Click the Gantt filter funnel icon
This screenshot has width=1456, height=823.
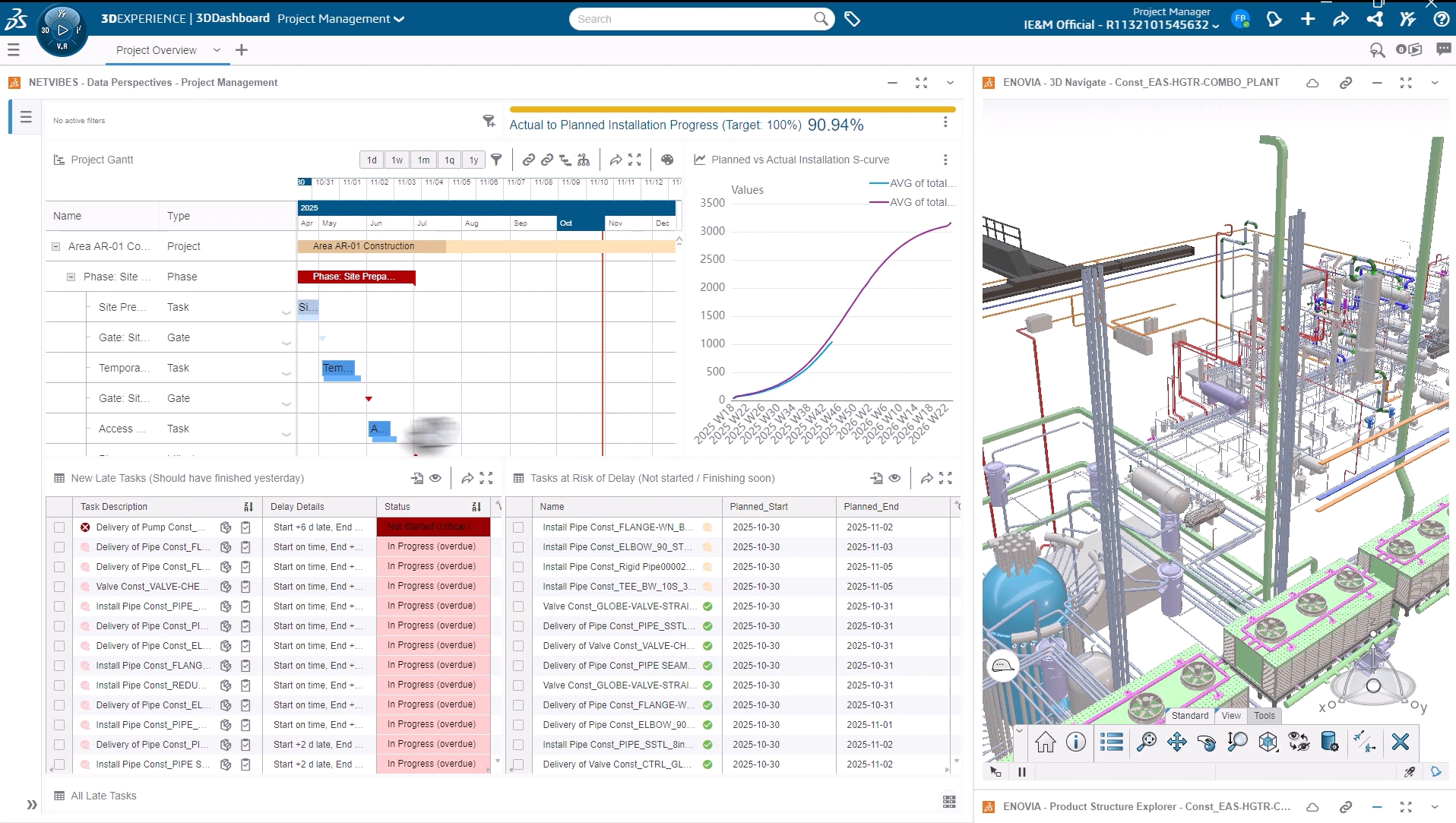click(x=496, y=160)
